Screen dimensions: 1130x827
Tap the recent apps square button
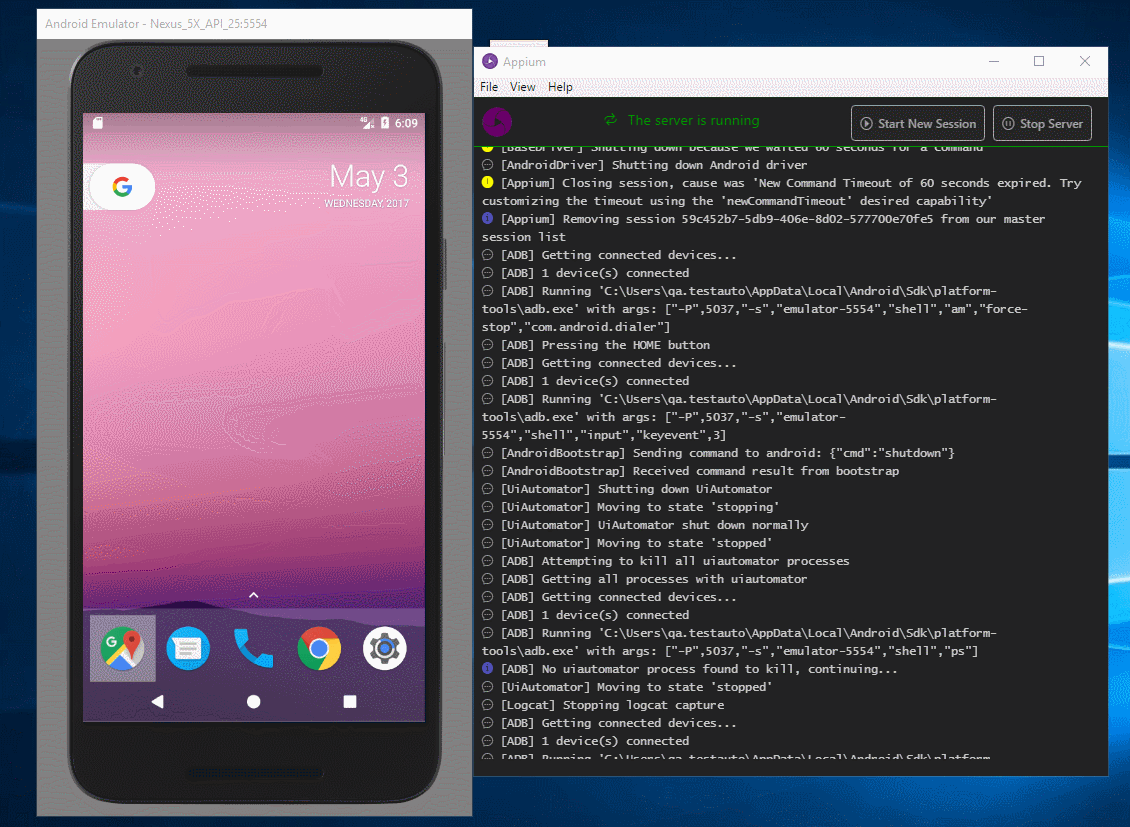tap(350, 701)
